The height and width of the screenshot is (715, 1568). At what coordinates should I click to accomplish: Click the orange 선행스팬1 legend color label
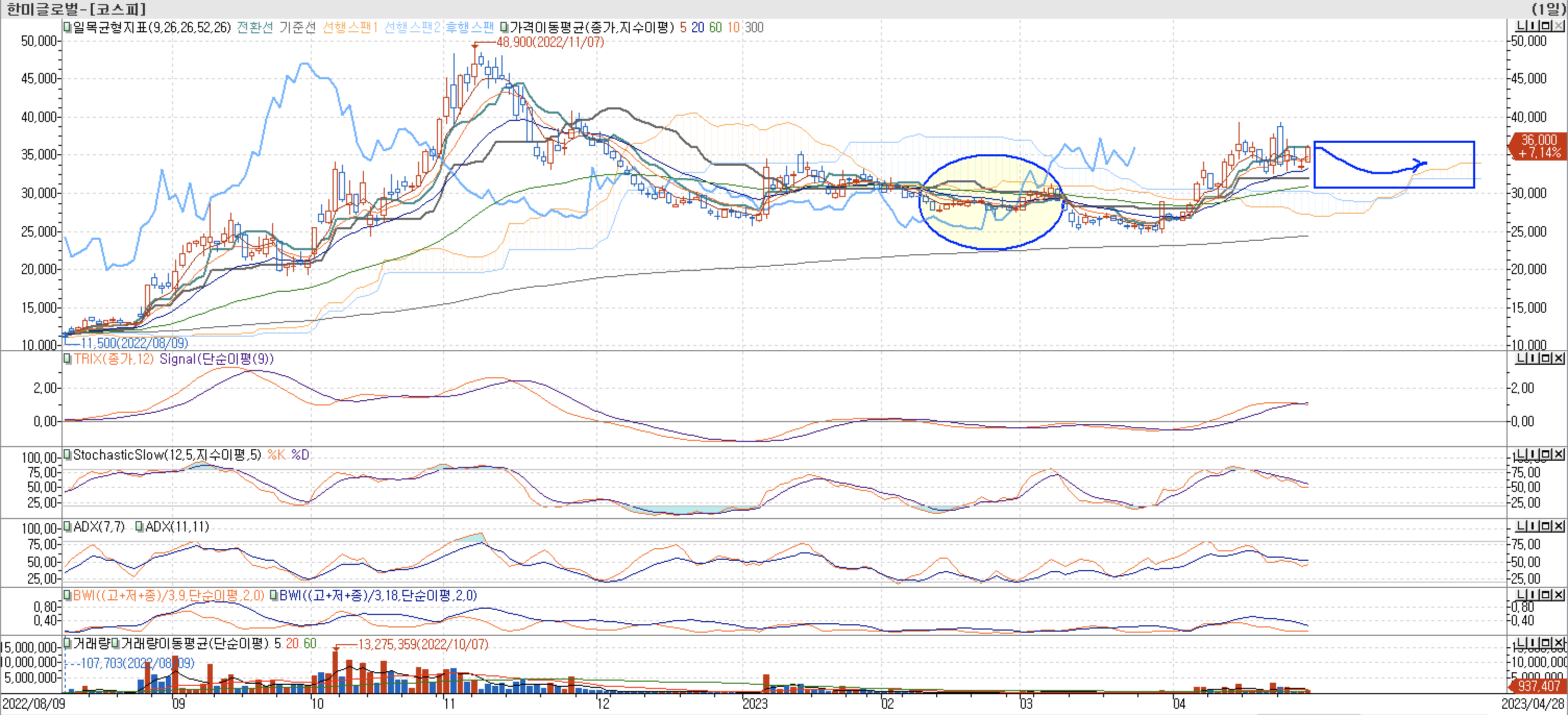click(x=350, y=28)
